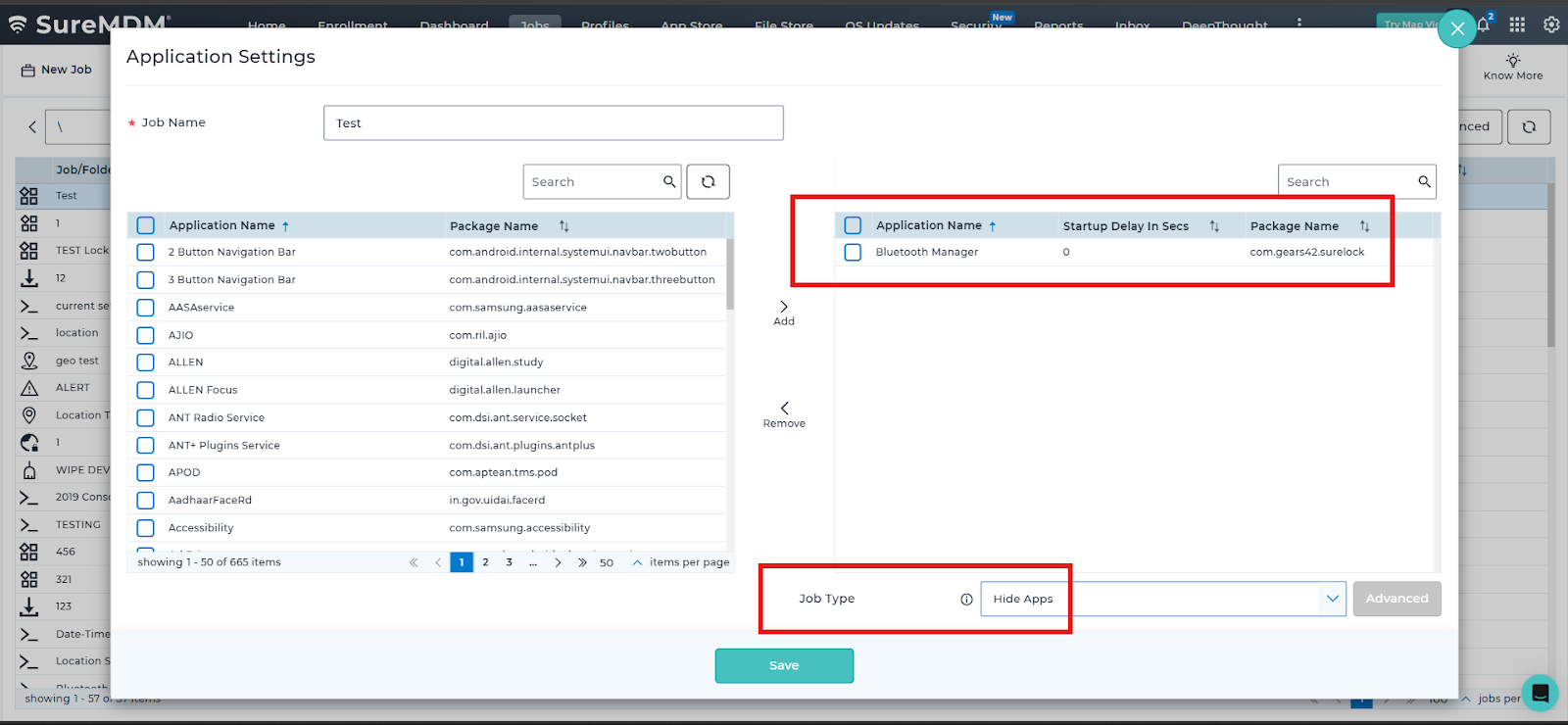1568x725 pixels.
Task: Click the magnifier in the right search box
Action: (1424, 182)
